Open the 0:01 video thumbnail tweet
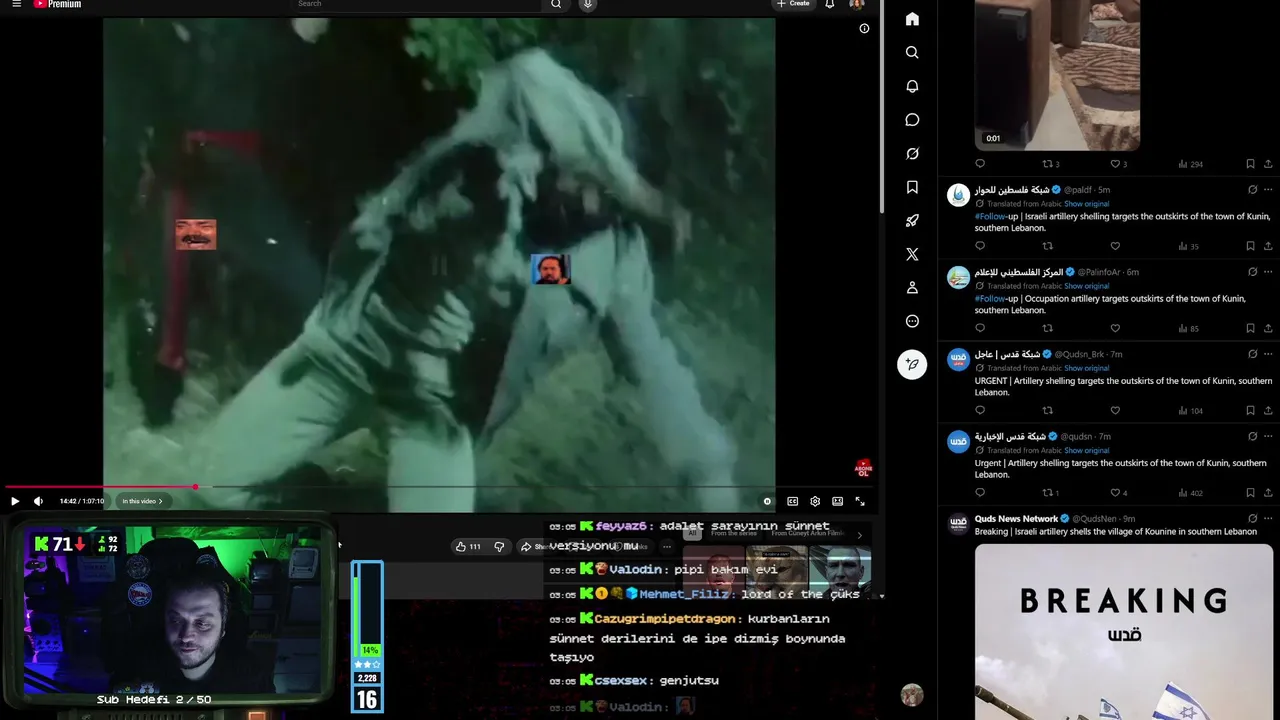The height and width of the screenshot is (720, 1280). [1057, 75]
